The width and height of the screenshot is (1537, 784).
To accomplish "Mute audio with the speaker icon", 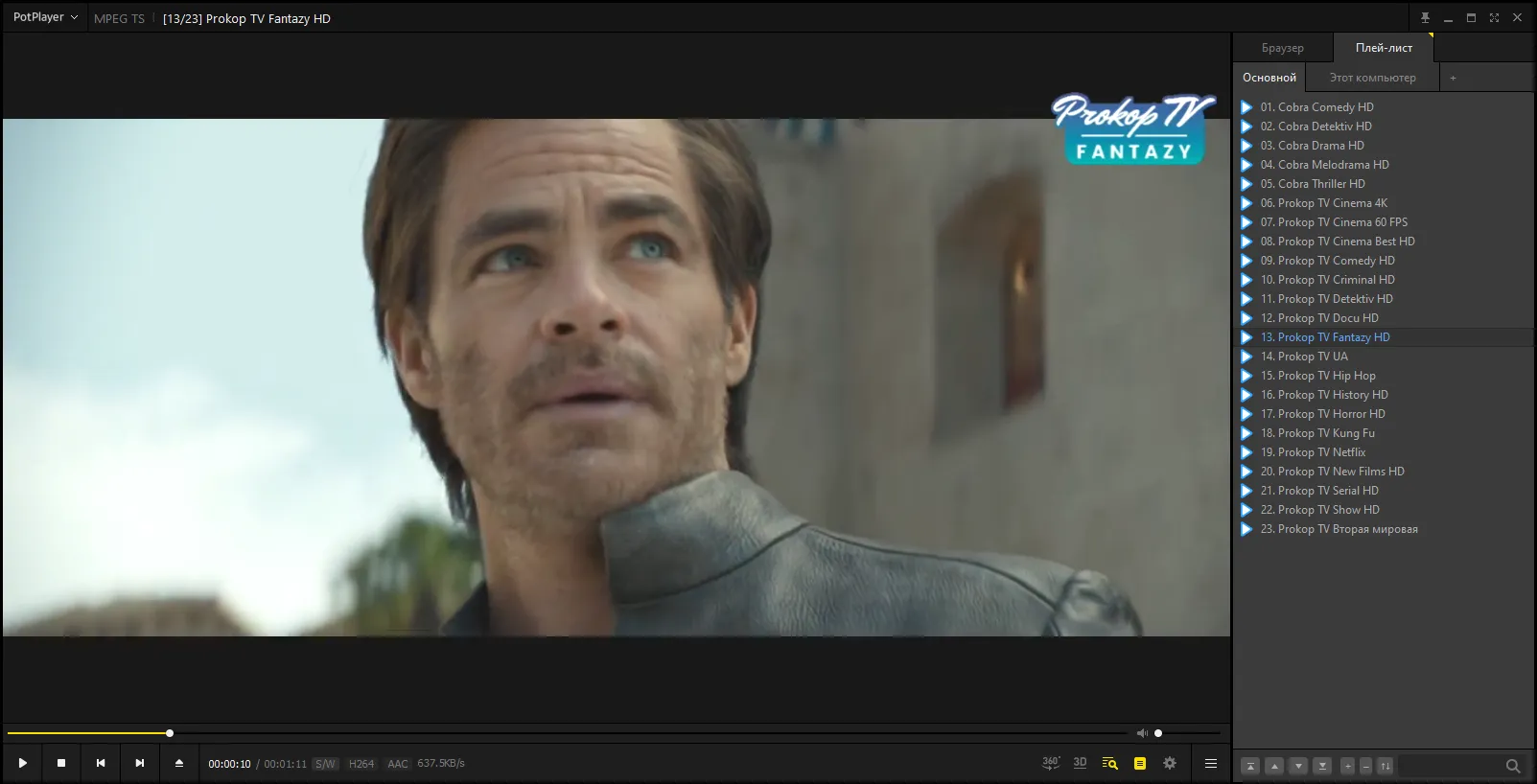I will 1142,733.
